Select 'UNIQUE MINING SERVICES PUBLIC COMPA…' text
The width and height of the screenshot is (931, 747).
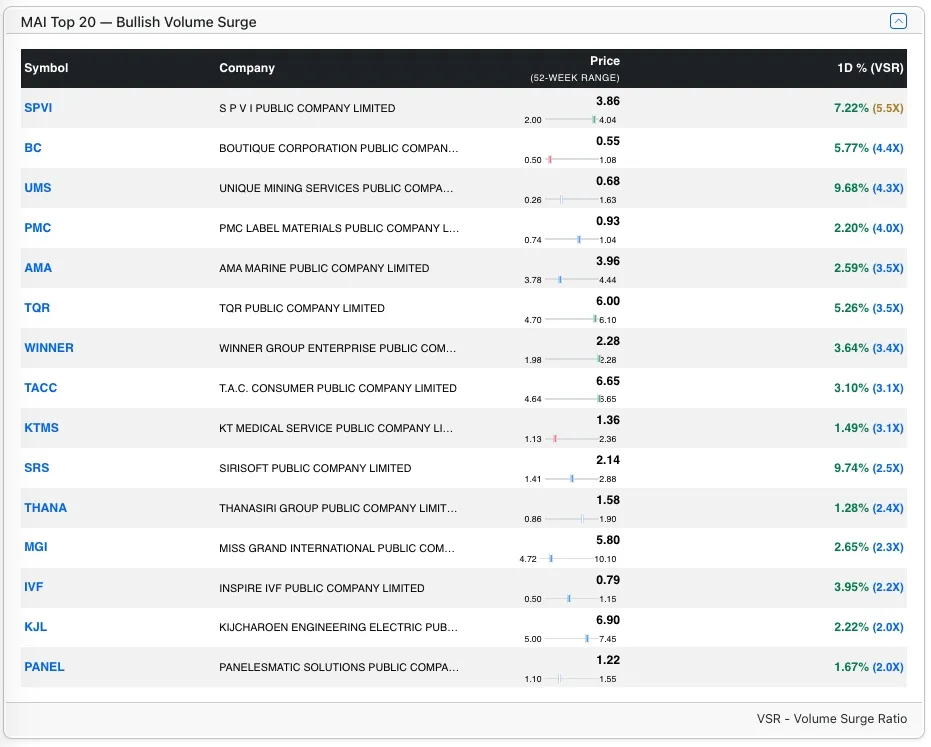(x=336, y=188)
